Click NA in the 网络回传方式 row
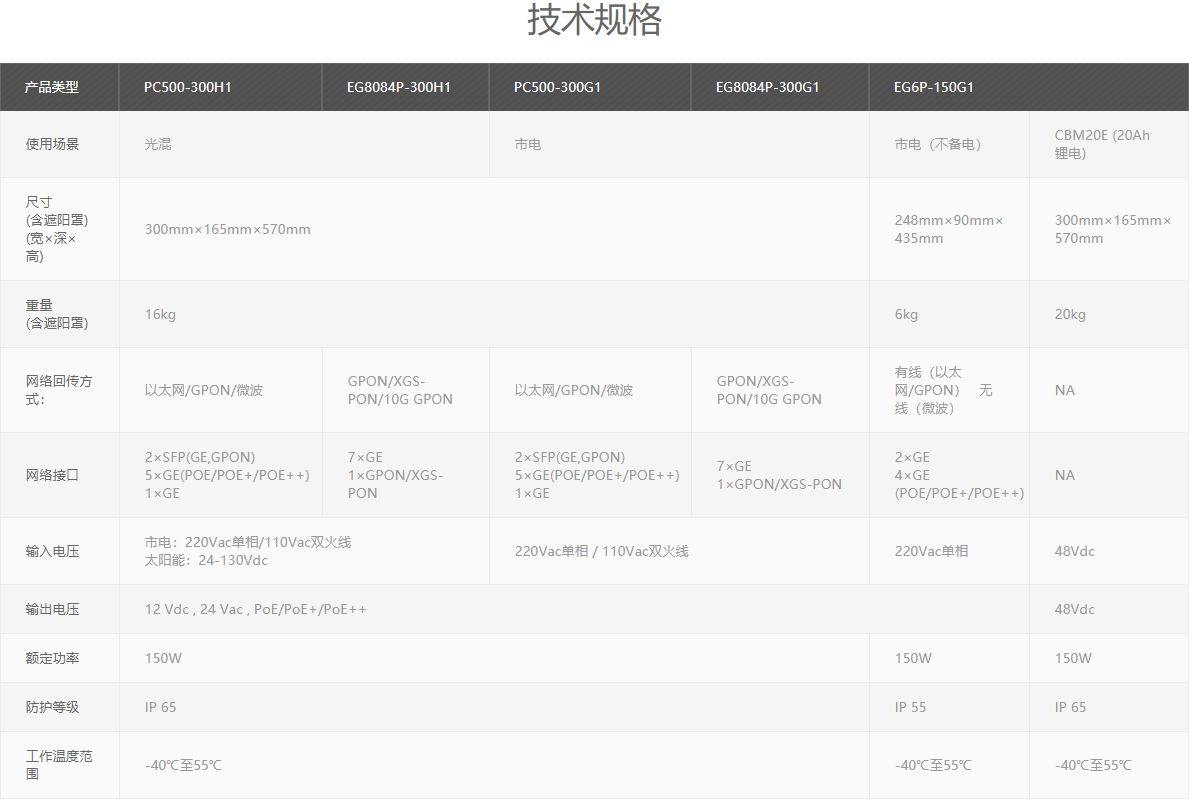 click(1109, 390)
